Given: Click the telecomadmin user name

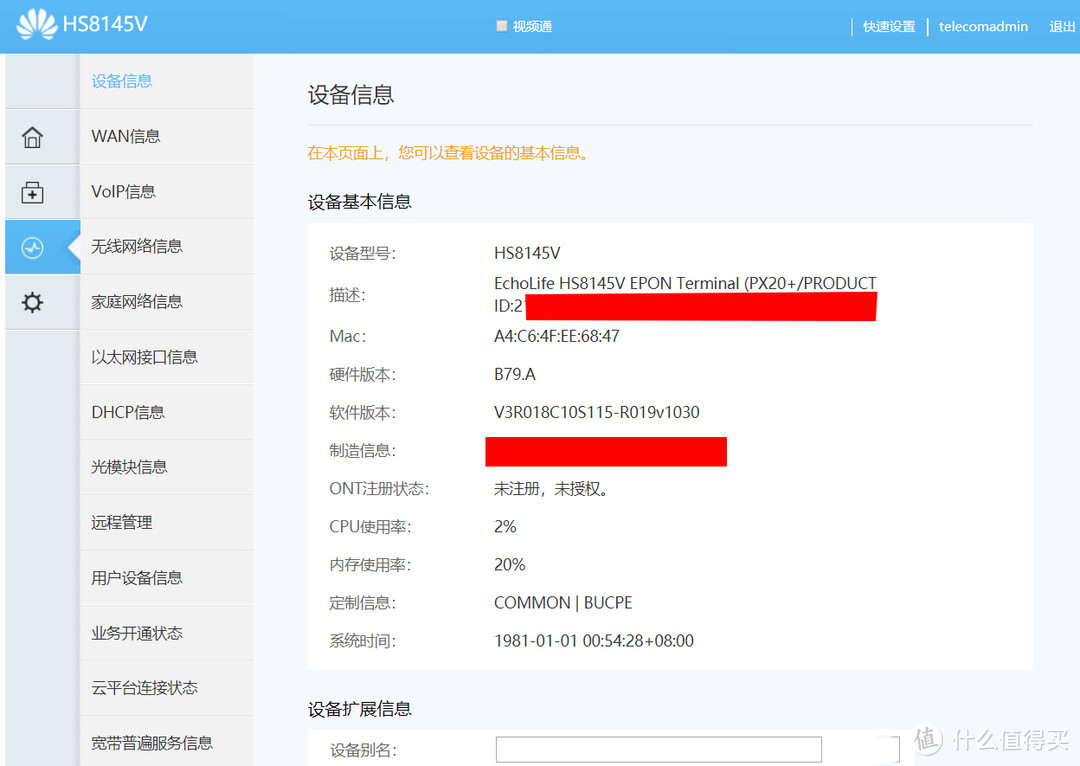Looking at the screenshot, I should click(983, 26).
